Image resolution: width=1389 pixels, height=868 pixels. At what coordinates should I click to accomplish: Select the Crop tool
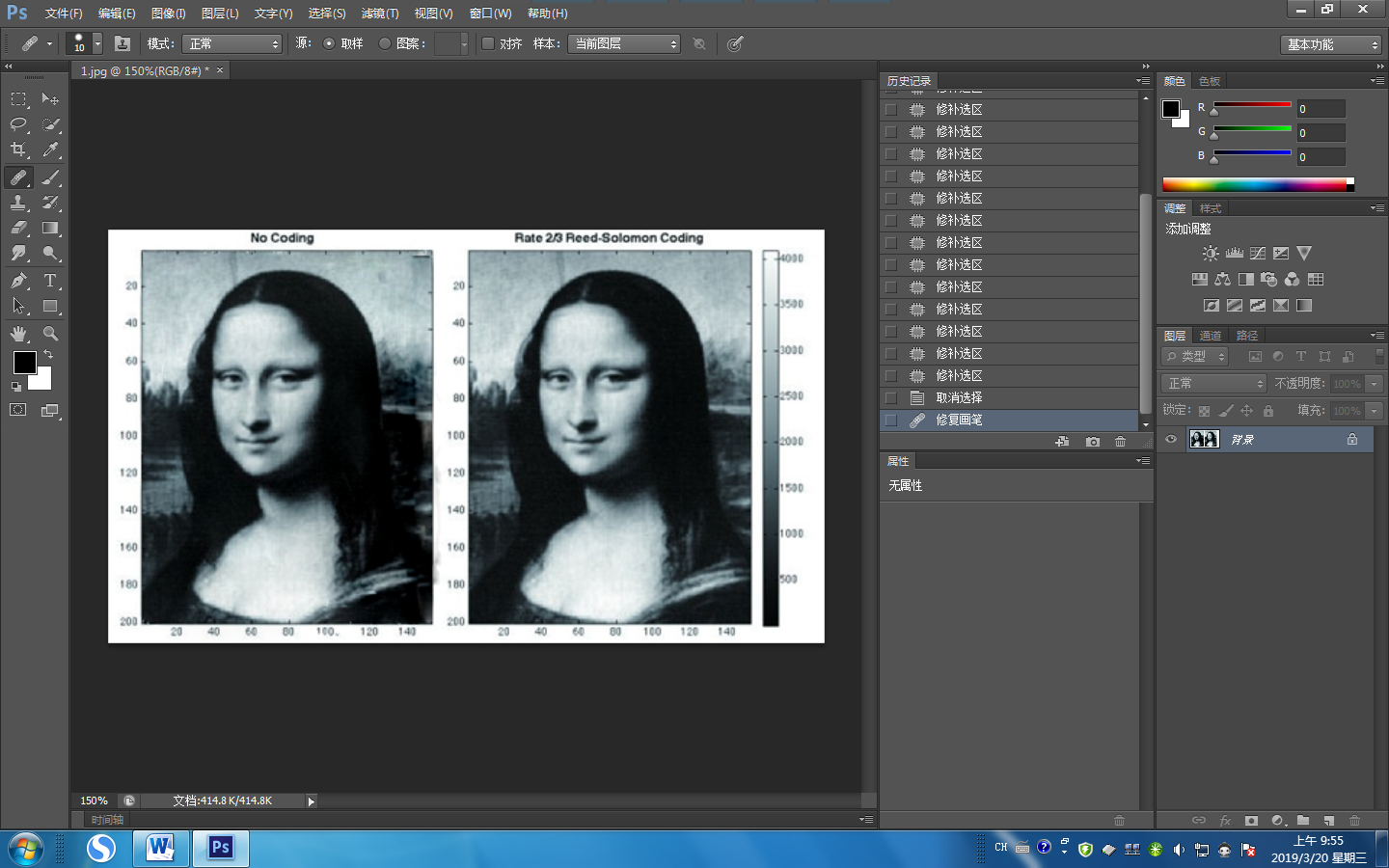18,149
